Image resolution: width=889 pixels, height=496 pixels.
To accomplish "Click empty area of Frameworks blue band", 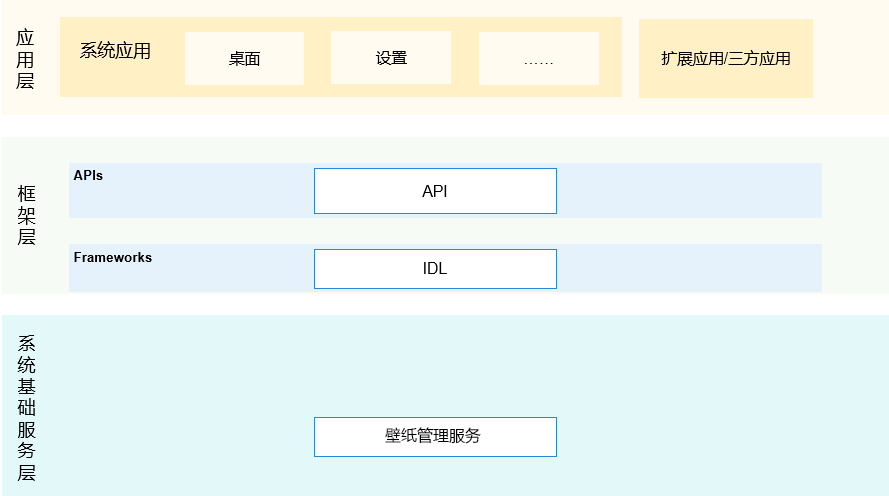I will [689, 268].
